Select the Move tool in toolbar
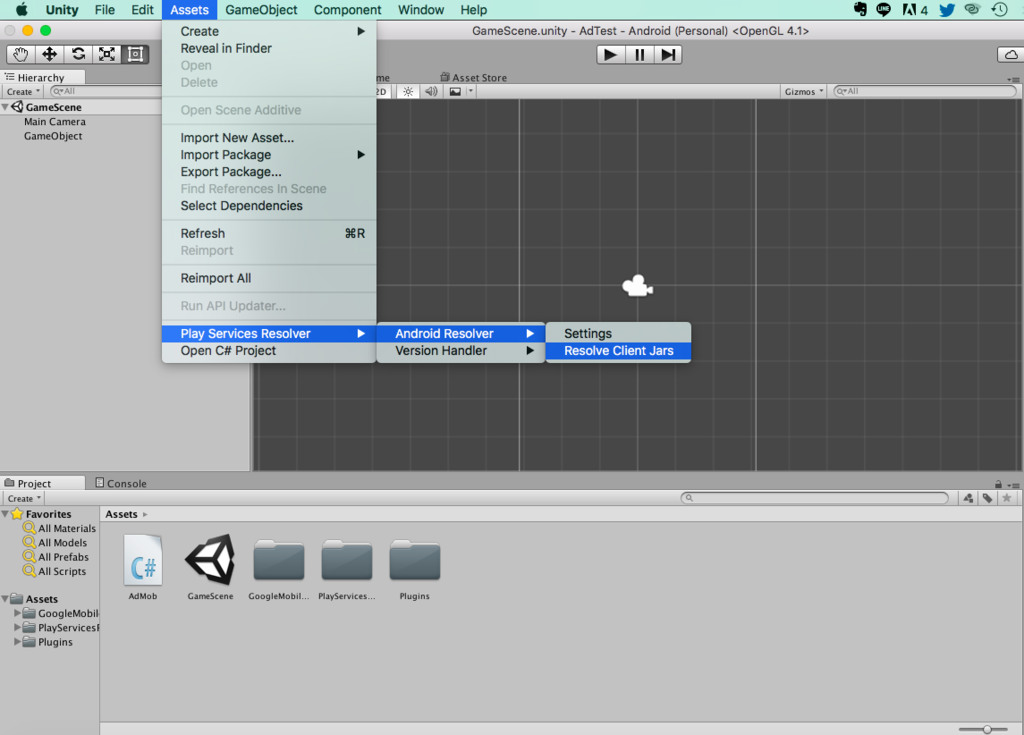Image resolution: width=1024 pixels, height=735 pixels. click(50, 54)
